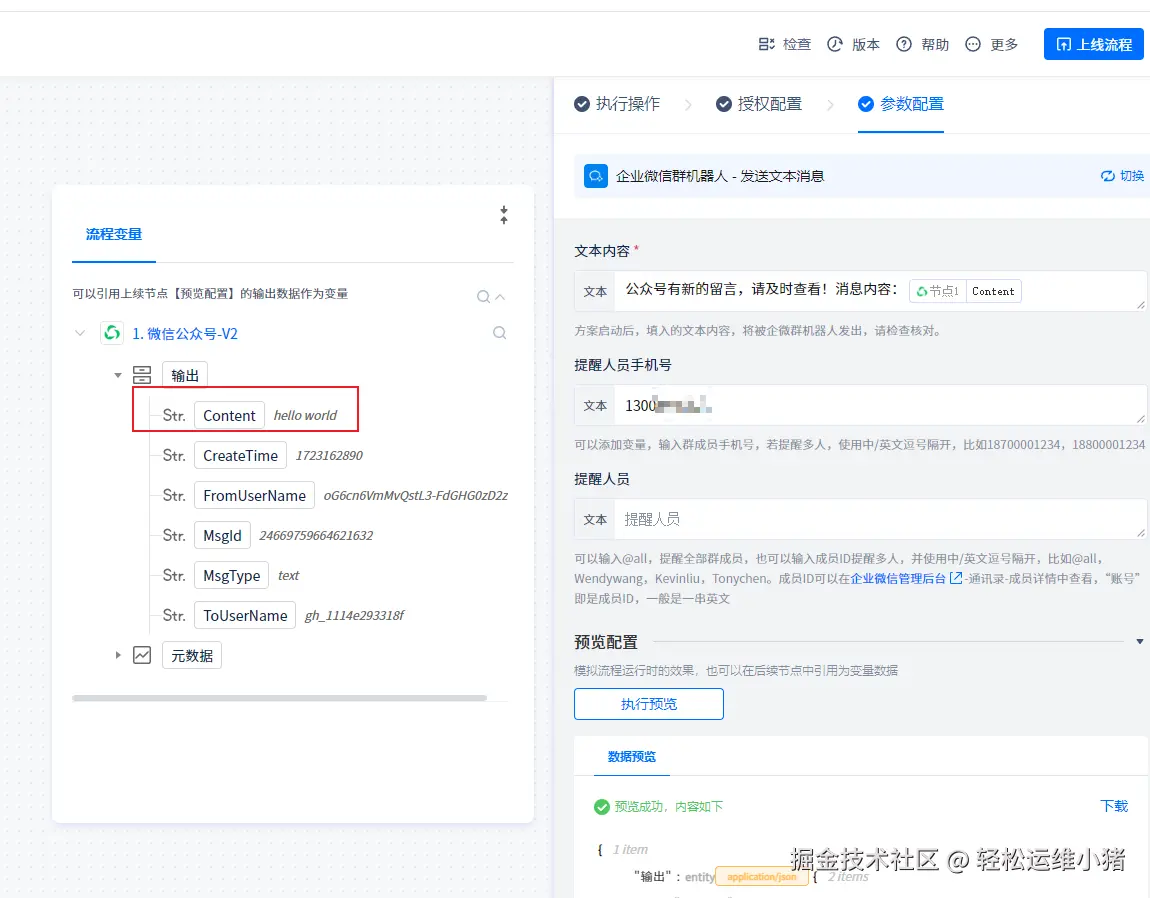
Task: Select the 流程变量 tab
Action: point(114,234)
